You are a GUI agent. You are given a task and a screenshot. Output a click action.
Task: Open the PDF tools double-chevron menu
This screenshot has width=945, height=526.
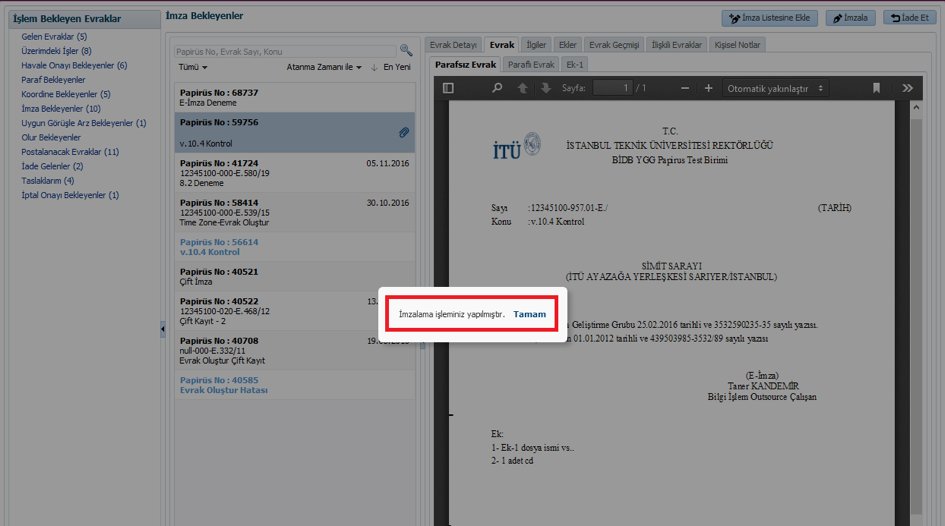pyautogui.click(x=907, y=88)
